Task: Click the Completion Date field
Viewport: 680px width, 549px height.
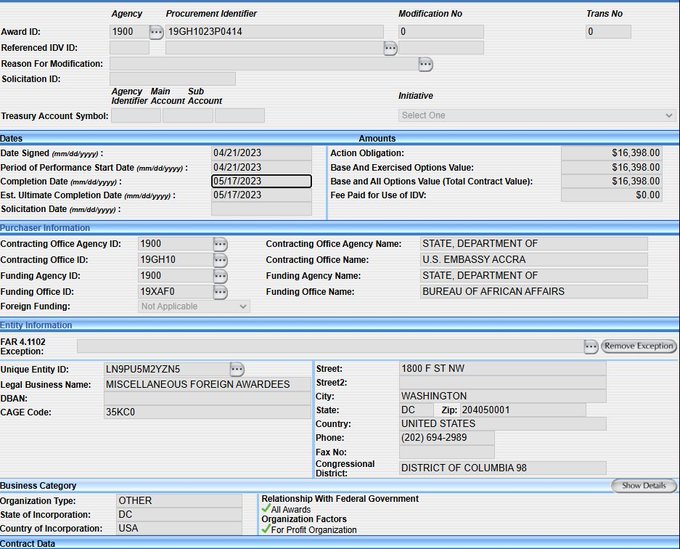Action: click(261, 181)
